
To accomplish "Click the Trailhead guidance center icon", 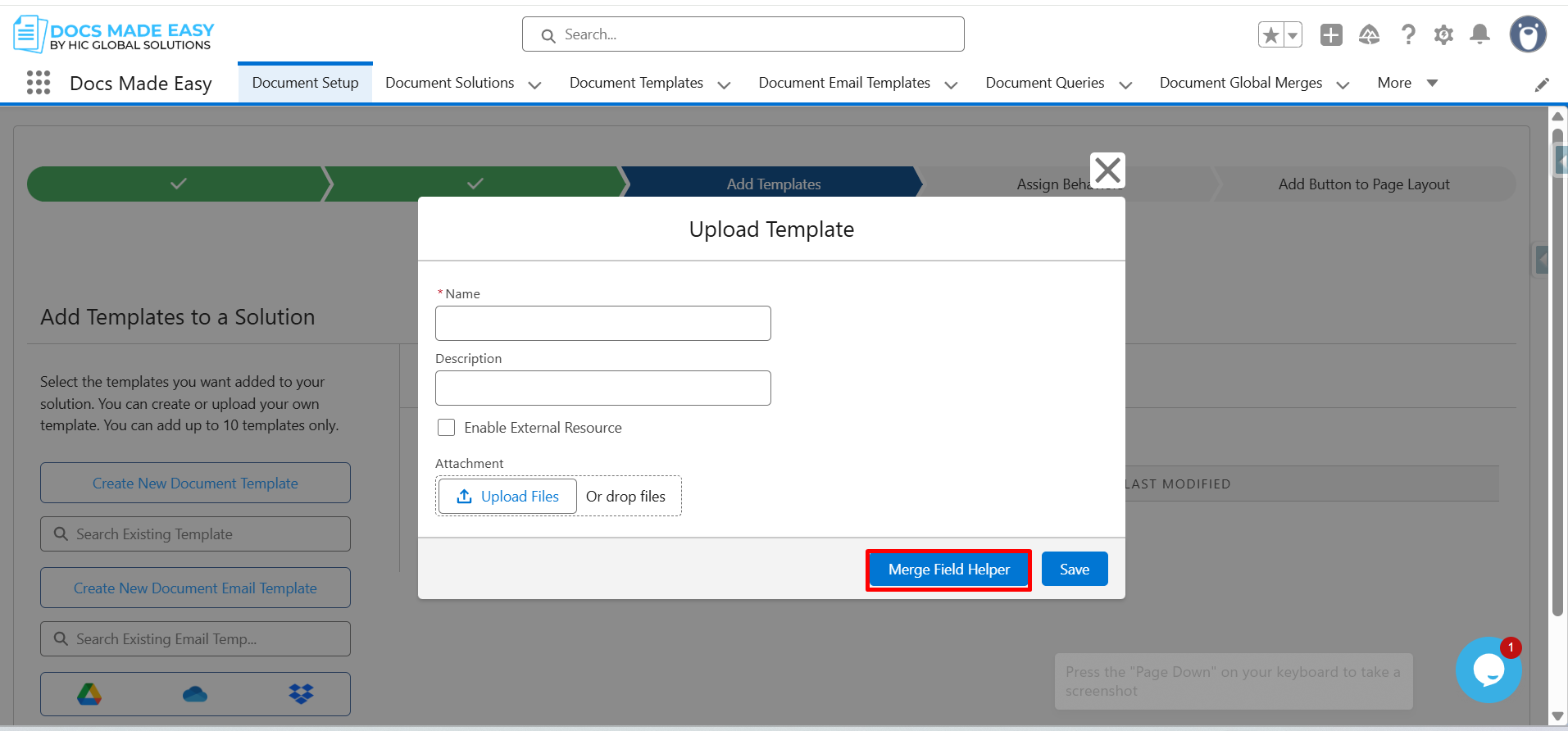I will [1369, 35].
